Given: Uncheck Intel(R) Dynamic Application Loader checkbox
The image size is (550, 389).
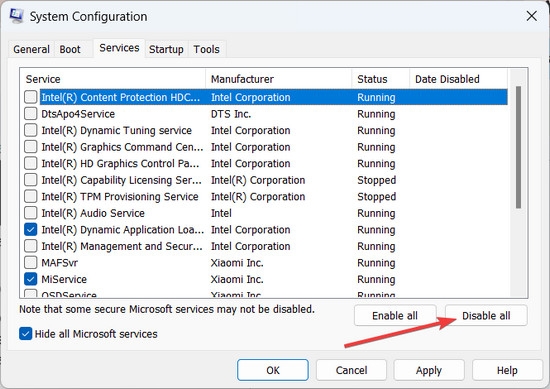Looking at the screenshot, I should pos(31,230).
